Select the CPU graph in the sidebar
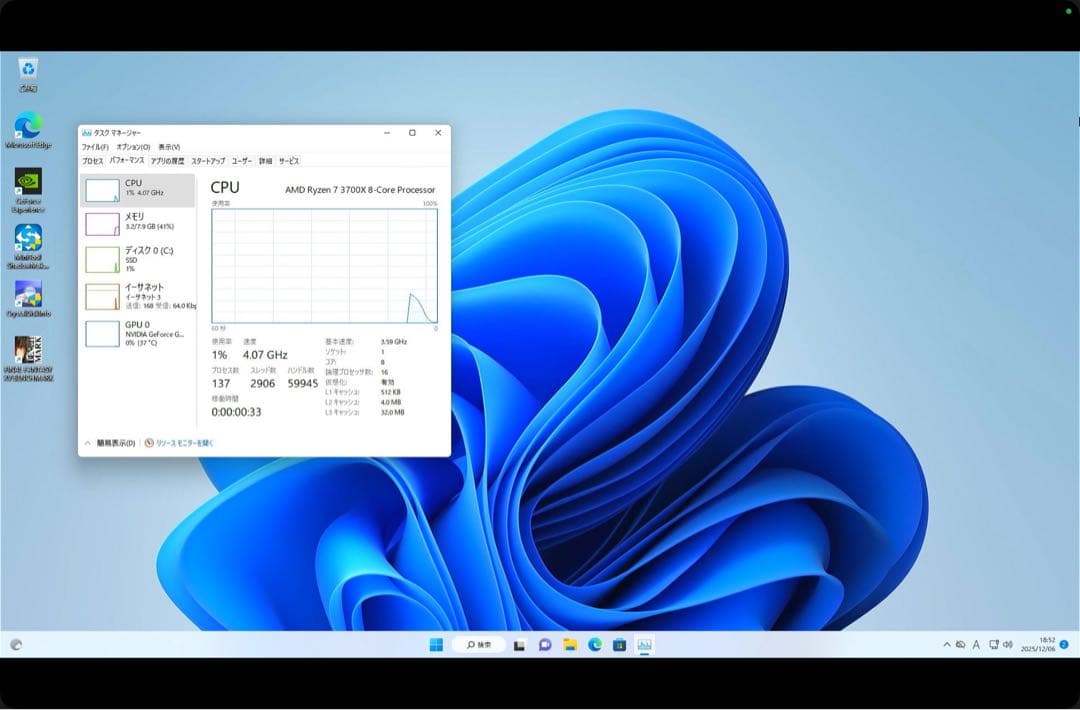The width and height of the screenshot is (1080, 710). coord(137,190)
